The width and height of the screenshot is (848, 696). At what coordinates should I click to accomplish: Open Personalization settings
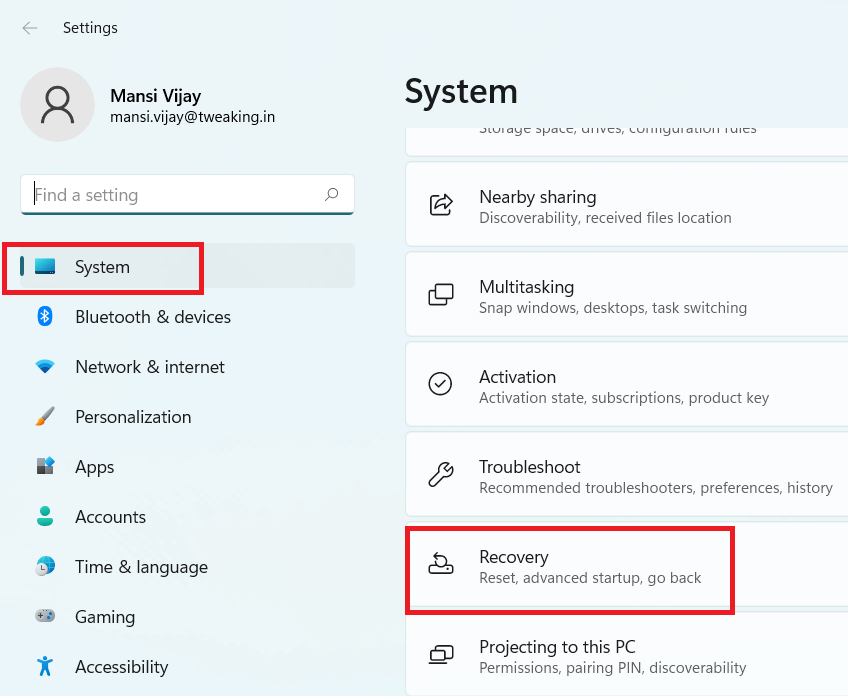(x=187, y=416)
